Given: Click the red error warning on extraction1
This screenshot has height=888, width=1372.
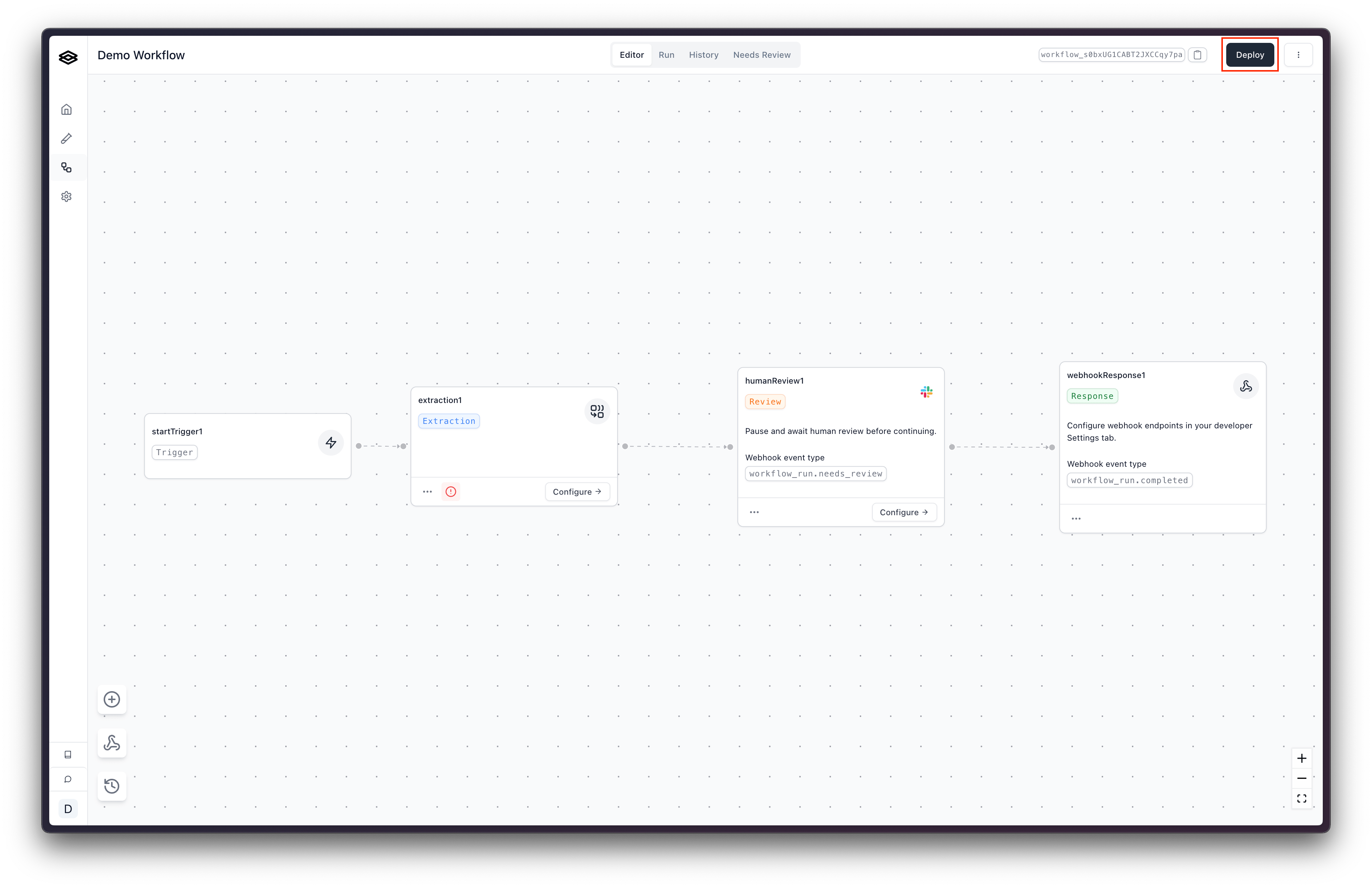Looking at the screenshot, I should [x=451, y=492].
